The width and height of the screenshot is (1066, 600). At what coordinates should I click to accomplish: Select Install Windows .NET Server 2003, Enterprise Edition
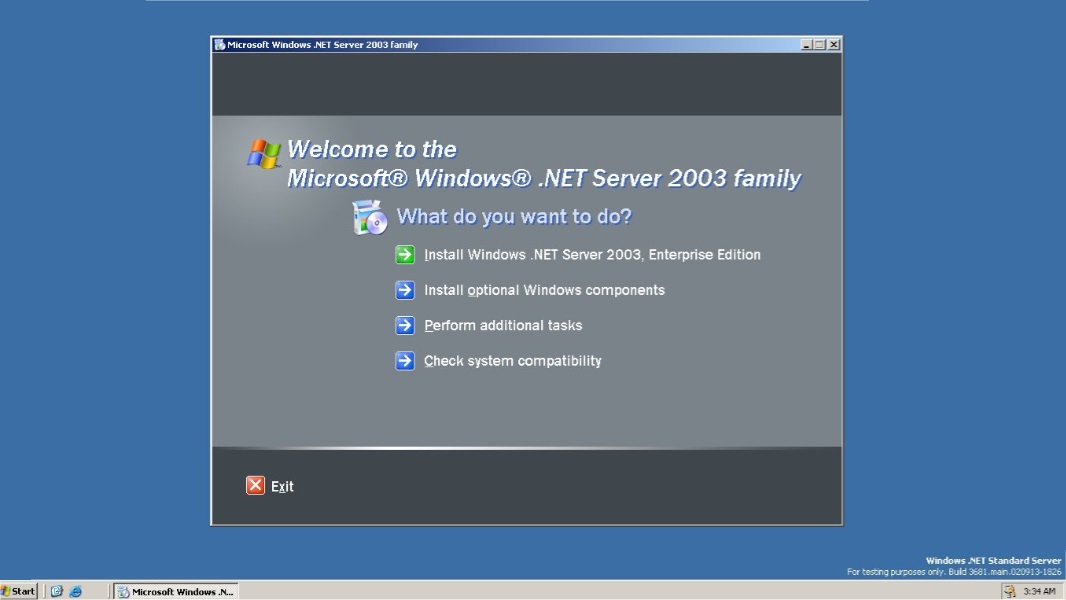tap(592, 255)
